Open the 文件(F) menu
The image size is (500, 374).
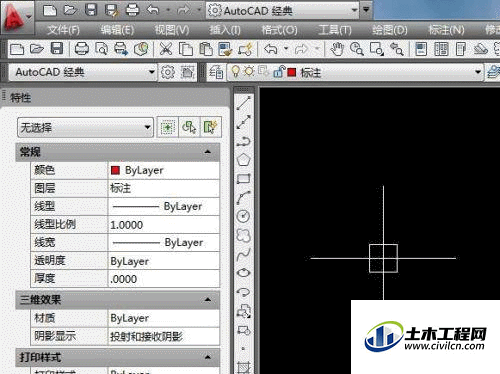pyautogui.click(x=63, y=30)
